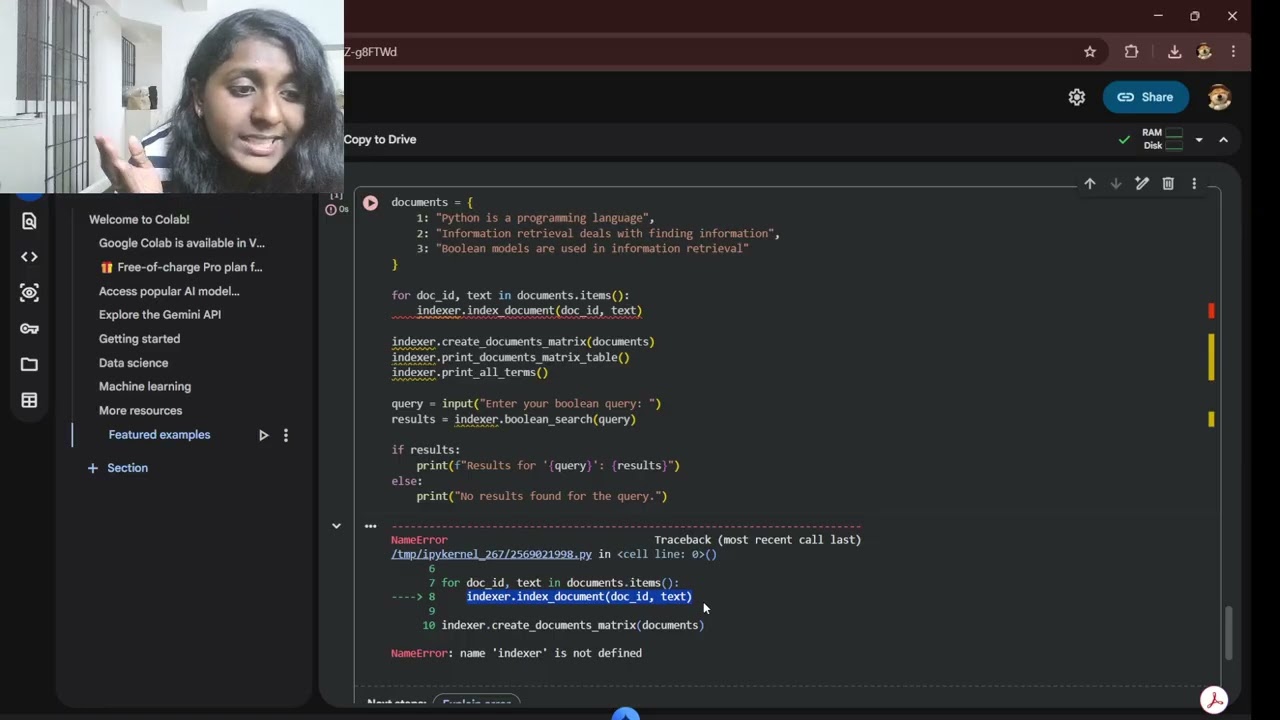Open more cell actions three-dot menu

tap(1194, 184)
